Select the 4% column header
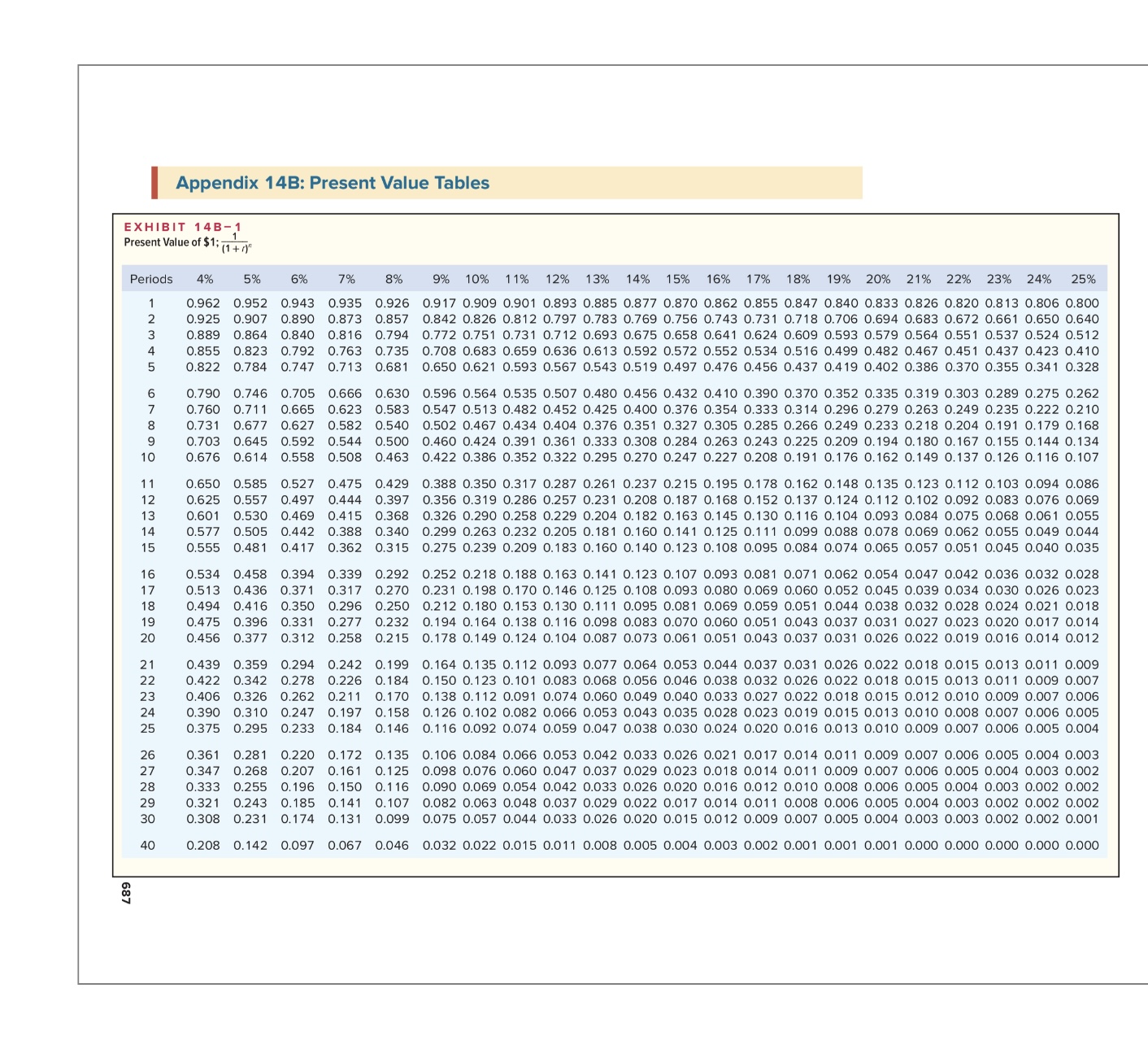The image size is (1148, 1049). pyautogui.click(x=204, y=280)
